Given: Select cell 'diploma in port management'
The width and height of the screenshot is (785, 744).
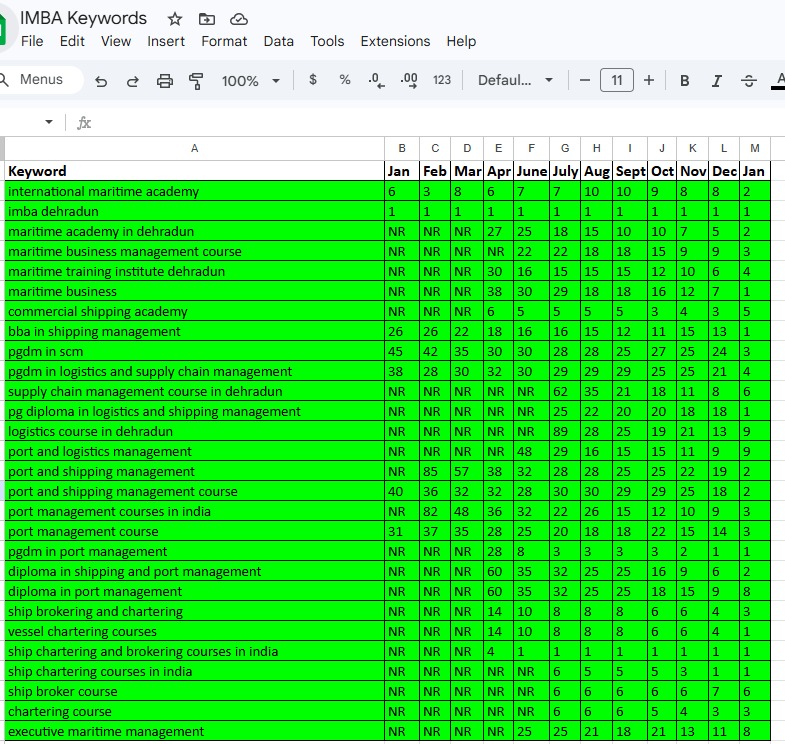Looking at the screenshot, I should [194, 592].
